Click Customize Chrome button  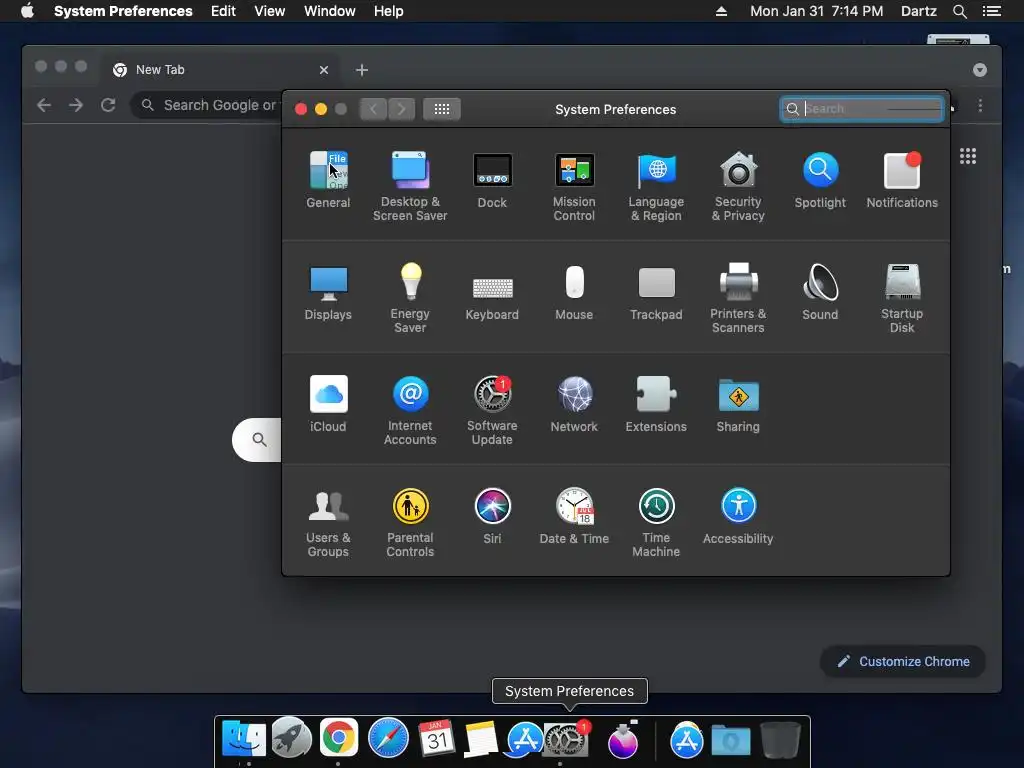pyautogui.click(x=903, y=662)
